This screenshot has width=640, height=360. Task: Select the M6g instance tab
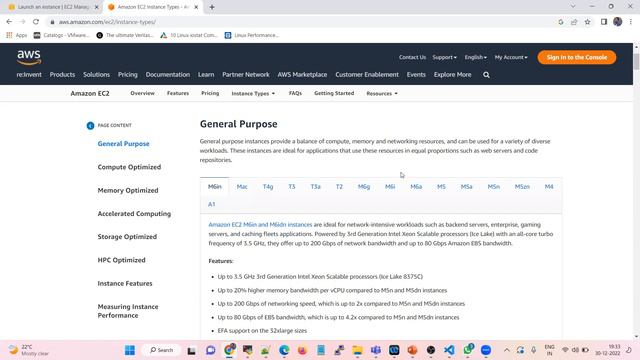(x=364, y=187)
